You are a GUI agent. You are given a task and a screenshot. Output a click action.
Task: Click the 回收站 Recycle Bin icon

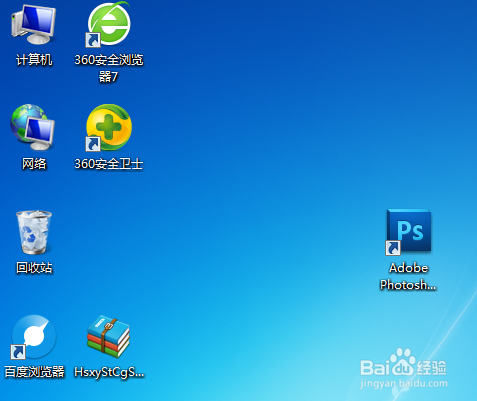(34, 232)
